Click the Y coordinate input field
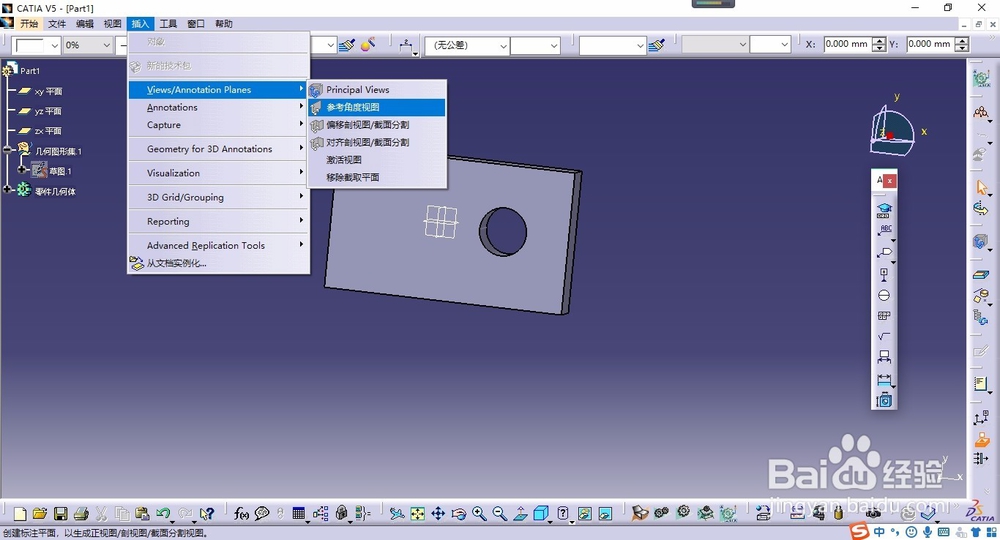 tap(929, 44)
